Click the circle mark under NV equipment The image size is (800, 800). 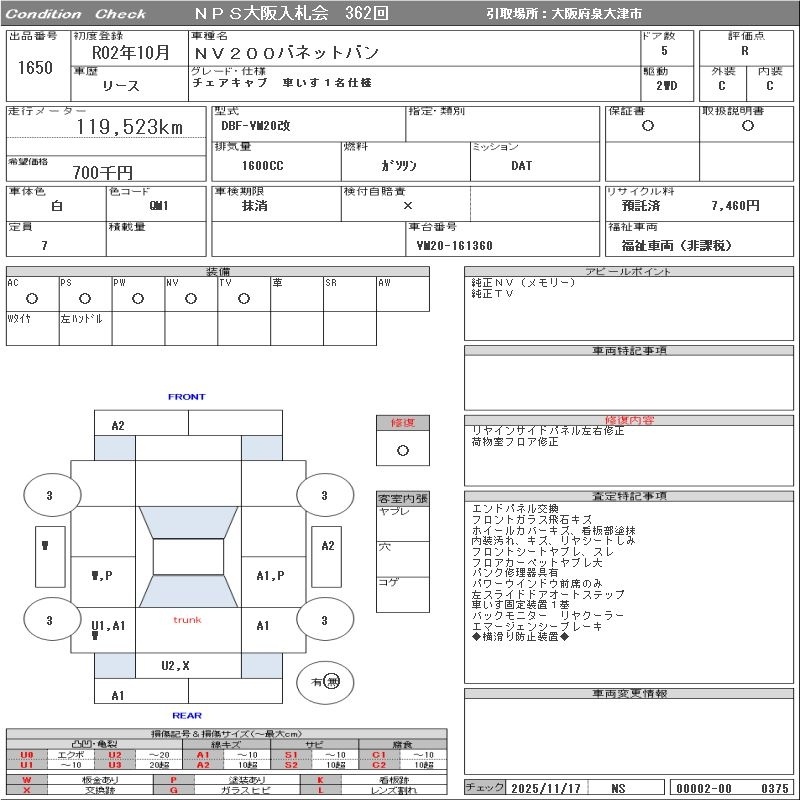tap(191, 298)
